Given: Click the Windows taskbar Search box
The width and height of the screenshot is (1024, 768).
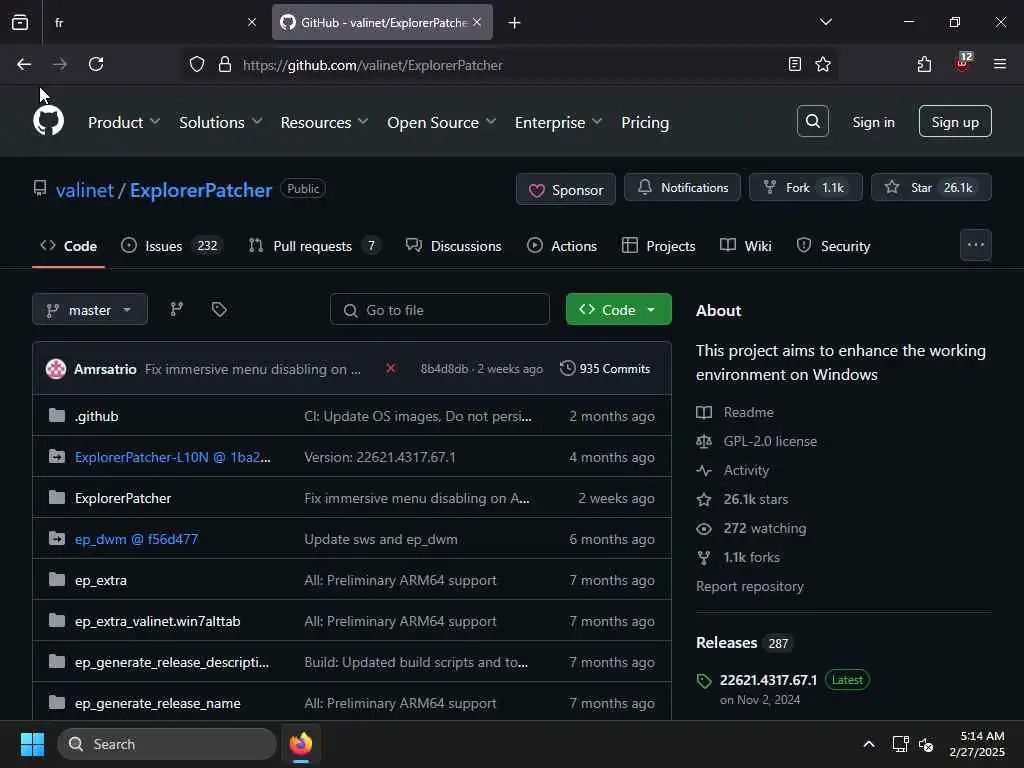Looking at the screenshot, I should click(167, 744).
